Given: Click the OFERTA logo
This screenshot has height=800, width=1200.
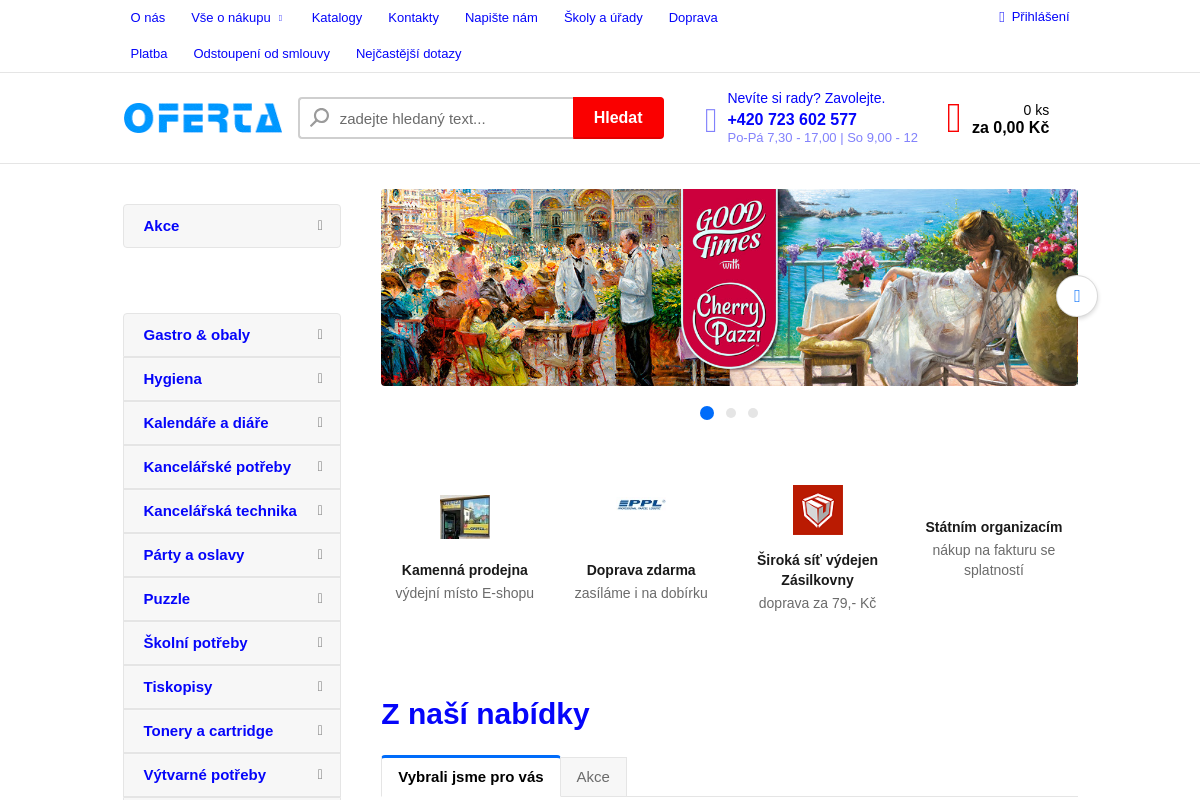Looking at the screenshot, I should pos(202,117).
